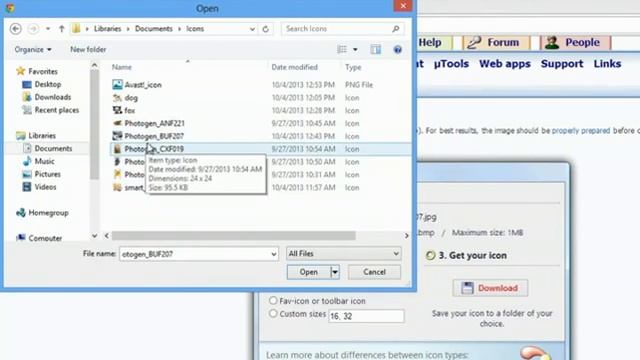
Task: Go up one folder level
Action: [62, 29]
